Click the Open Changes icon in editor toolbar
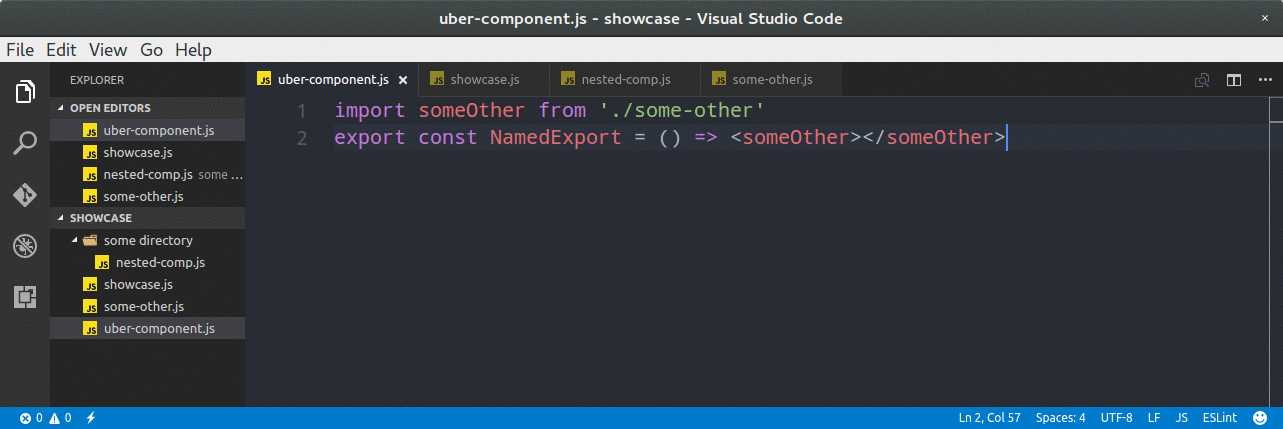 [x=1203, y=80]
